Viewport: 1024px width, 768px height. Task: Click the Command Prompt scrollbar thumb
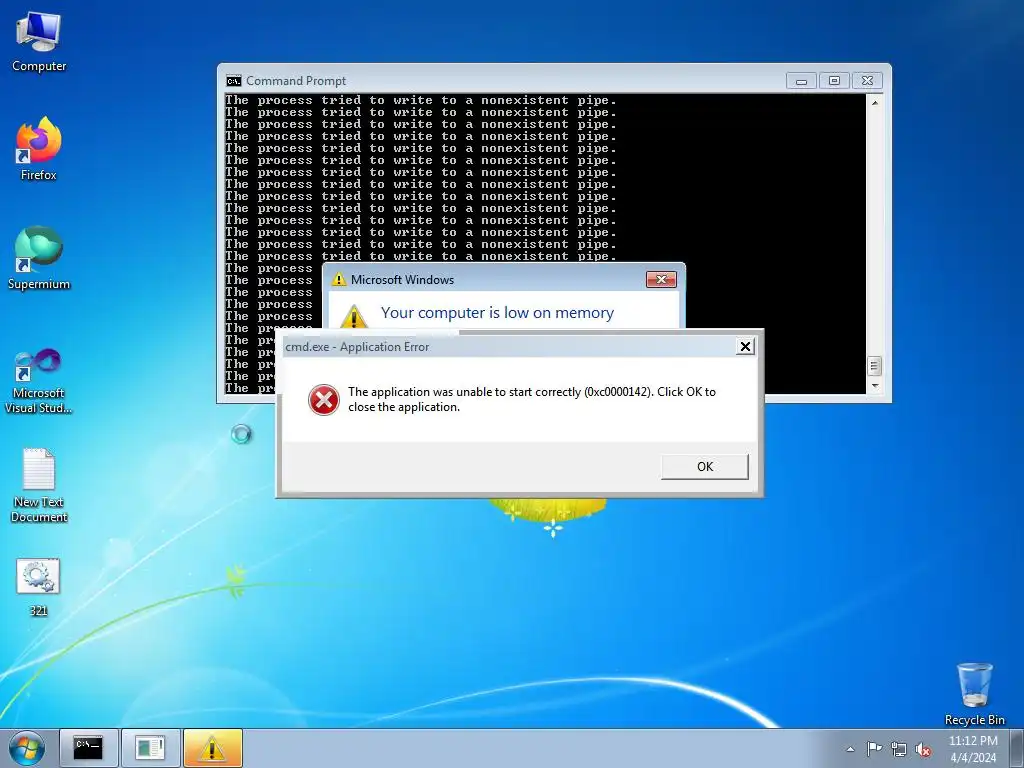coord(874,366)
